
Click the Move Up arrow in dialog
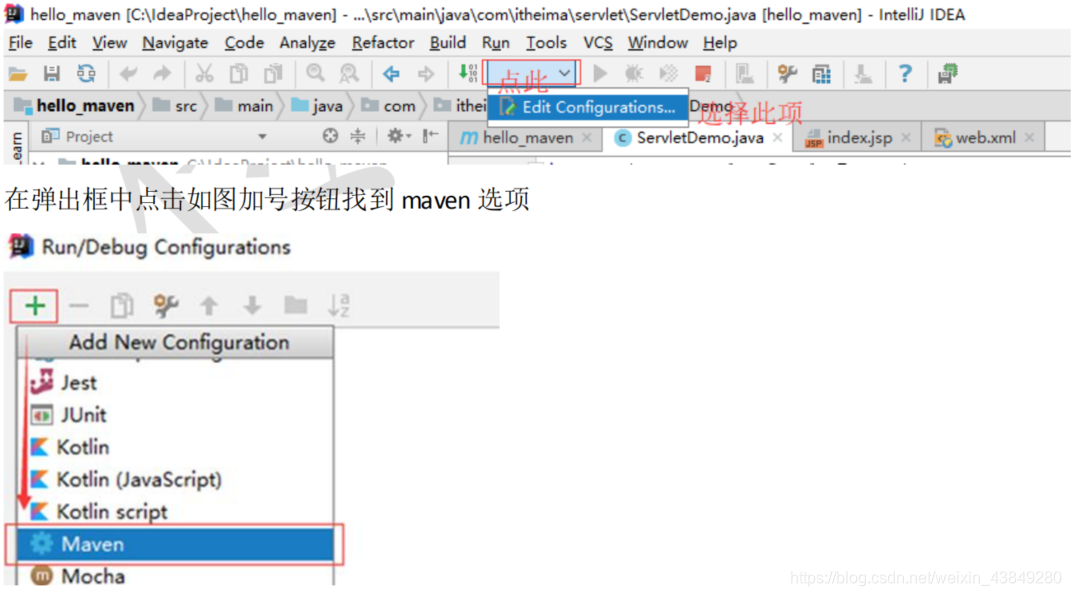(x=209, y=306)
